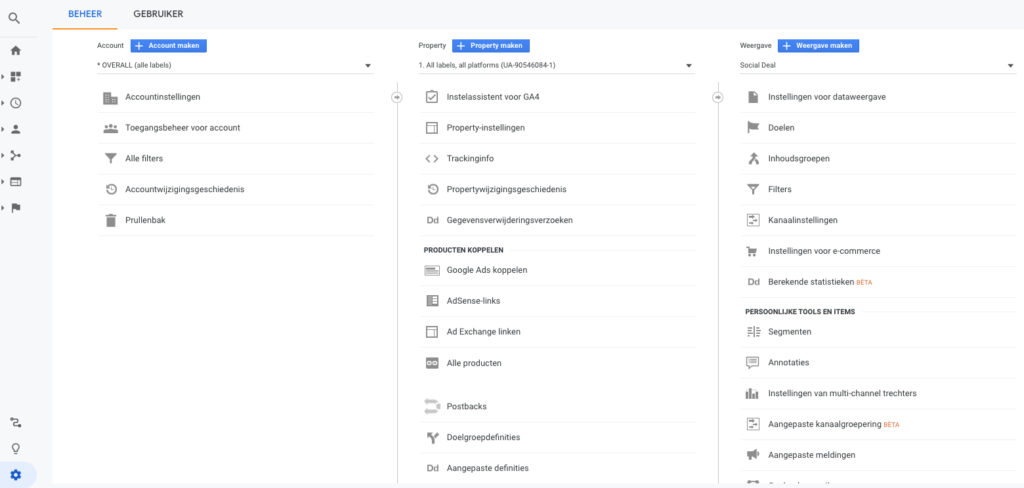
Task: Click the Admin gear icon at bottom left
Action: 15,475
